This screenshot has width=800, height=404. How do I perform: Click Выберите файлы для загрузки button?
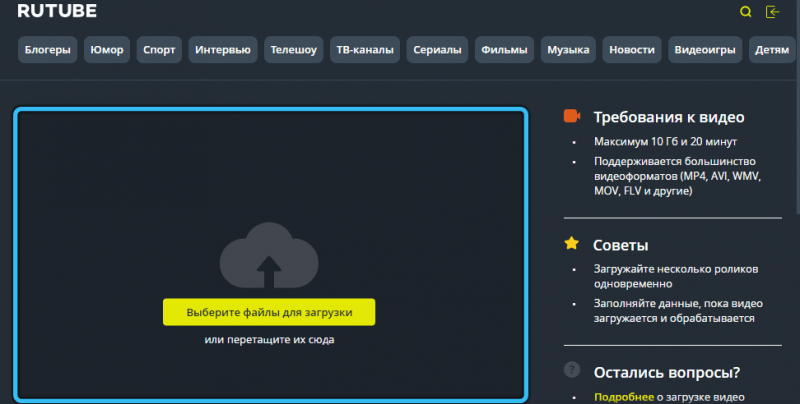269,312
